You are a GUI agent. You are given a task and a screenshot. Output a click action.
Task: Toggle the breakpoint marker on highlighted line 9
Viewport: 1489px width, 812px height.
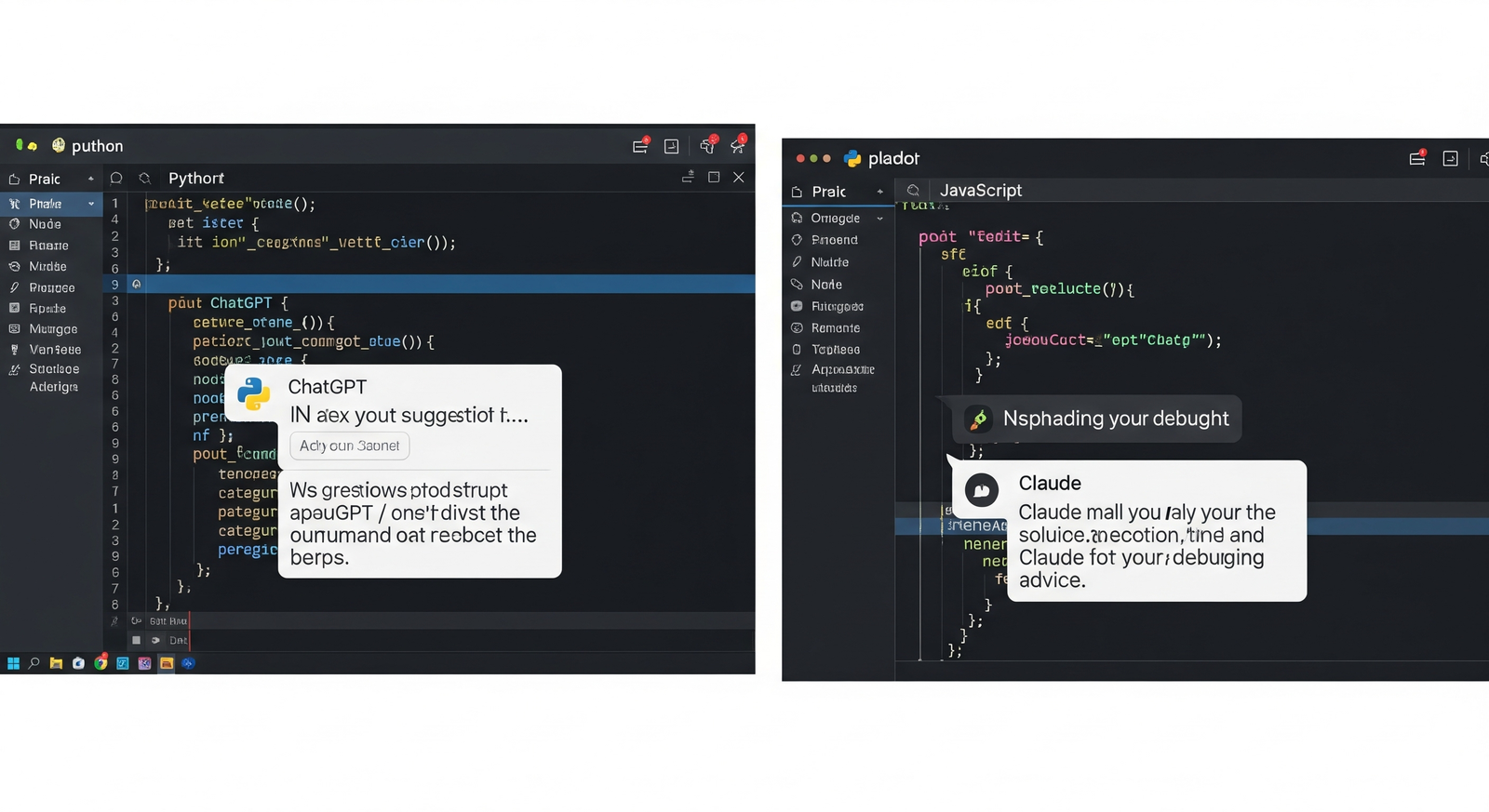tap(137, 284)
